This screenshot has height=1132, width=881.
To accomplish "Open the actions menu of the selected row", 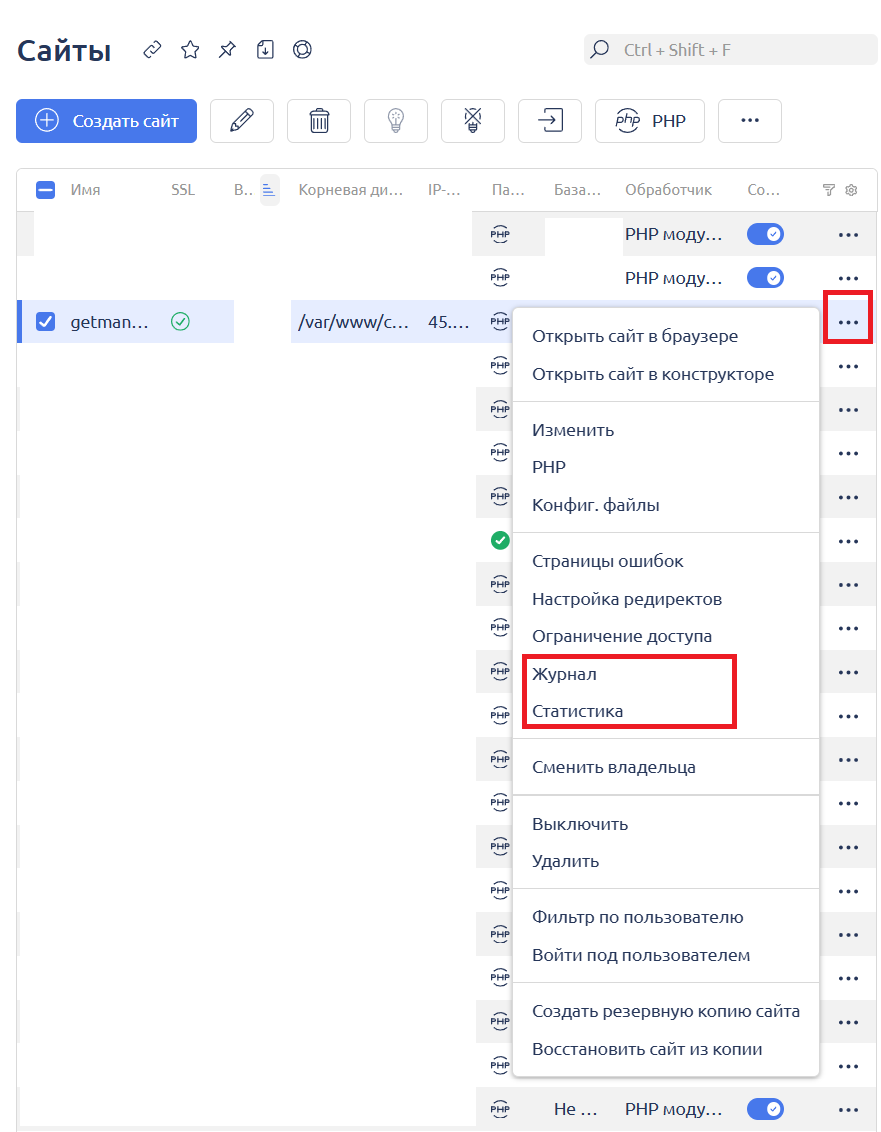I will point(848,322).
